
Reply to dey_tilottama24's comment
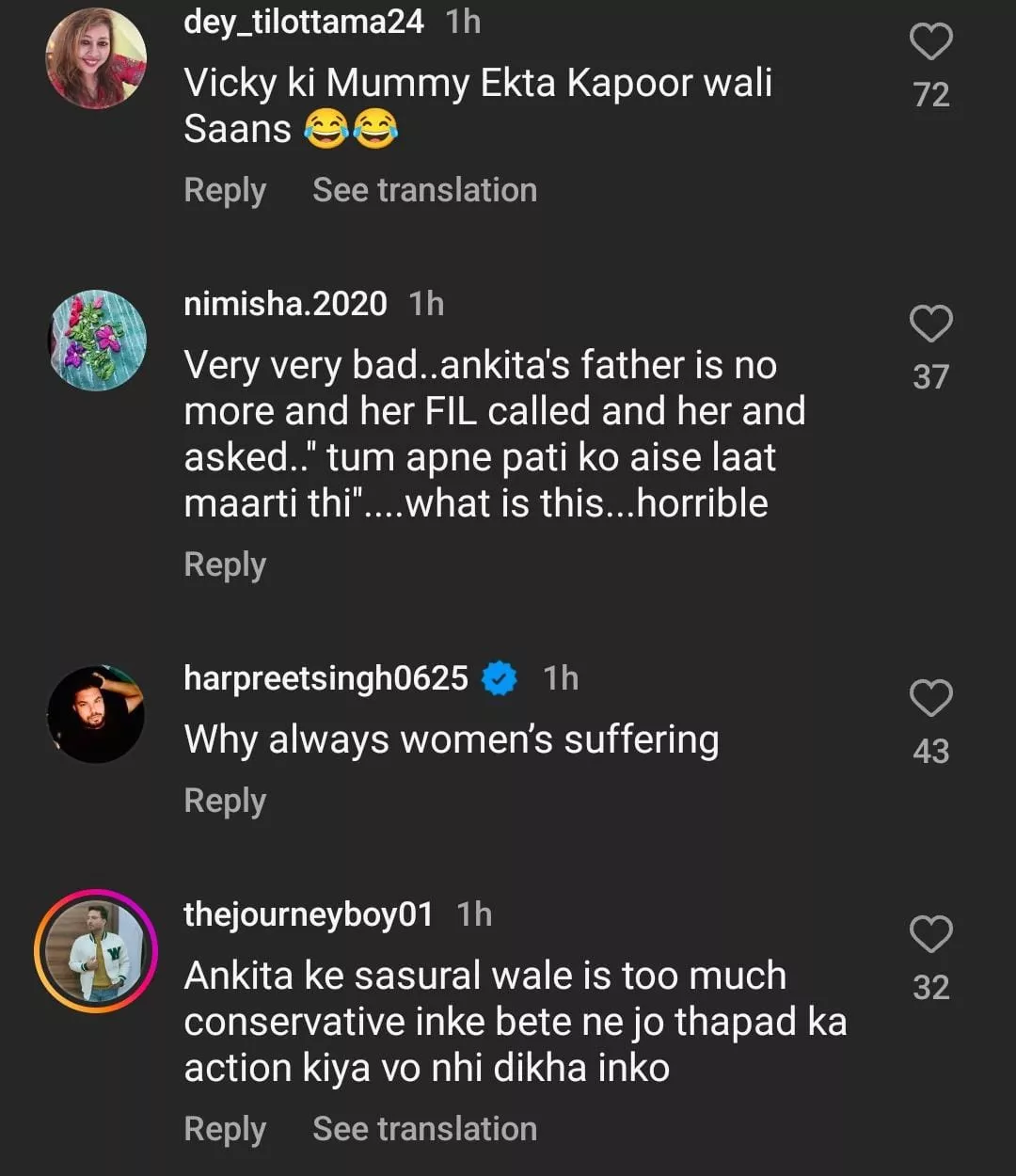pos(225,190)
